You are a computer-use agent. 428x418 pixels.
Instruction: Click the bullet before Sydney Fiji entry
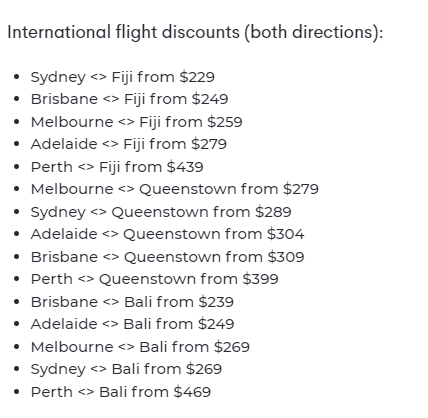pos(17,77)
